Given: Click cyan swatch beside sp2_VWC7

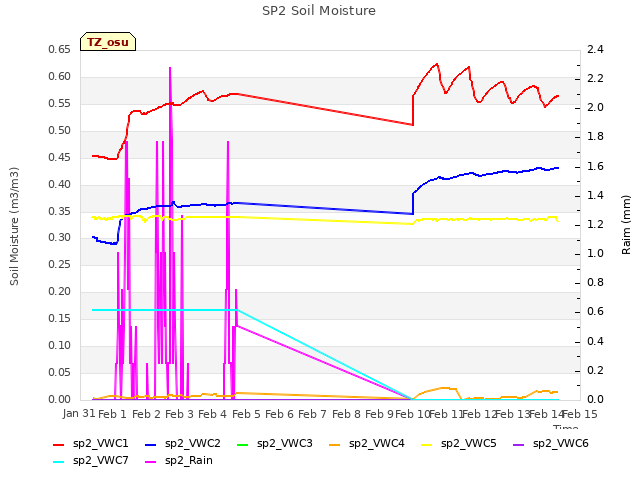Looking at the screenshot, I should point(59,462).
